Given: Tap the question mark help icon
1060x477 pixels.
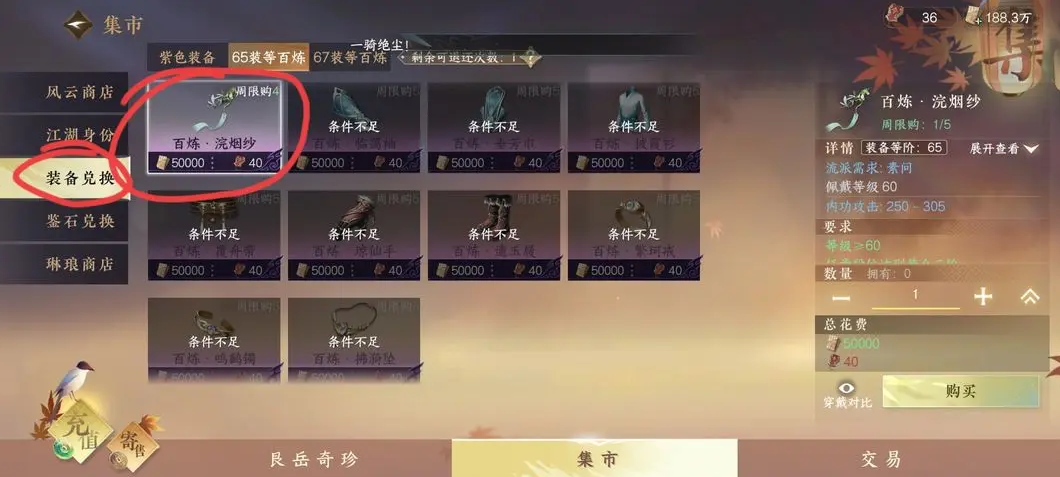Looking at the screenshot, I should [x=531, y=58].
